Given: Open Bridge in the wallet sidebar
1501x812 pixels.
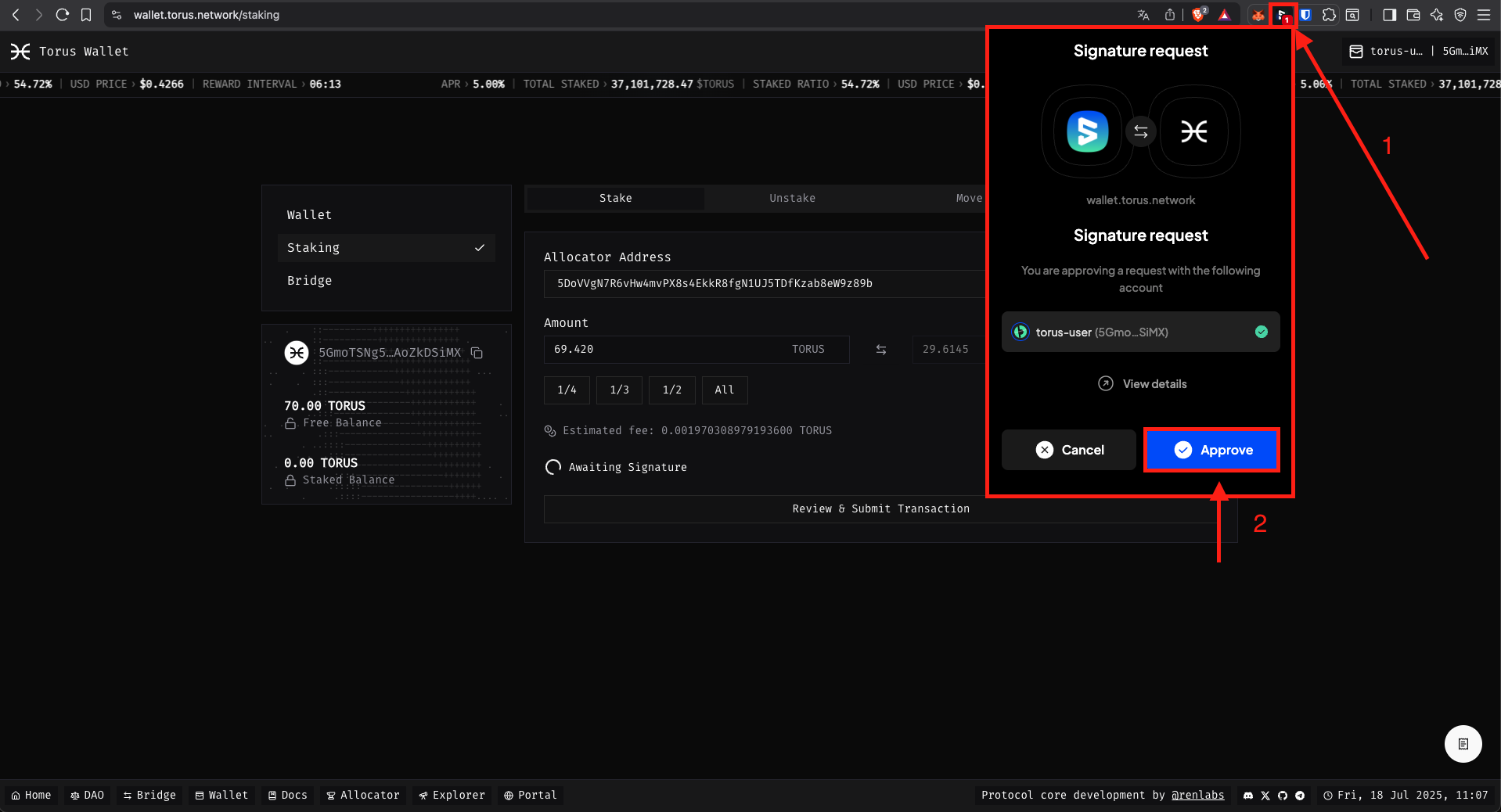Looking at the screenshot, I should tap(310, 281).
